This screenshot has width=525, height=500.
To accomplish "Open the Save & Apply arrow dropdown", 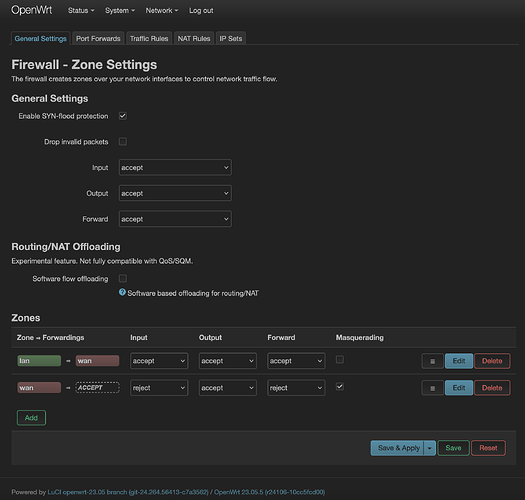I will click(x=430, y=448).
